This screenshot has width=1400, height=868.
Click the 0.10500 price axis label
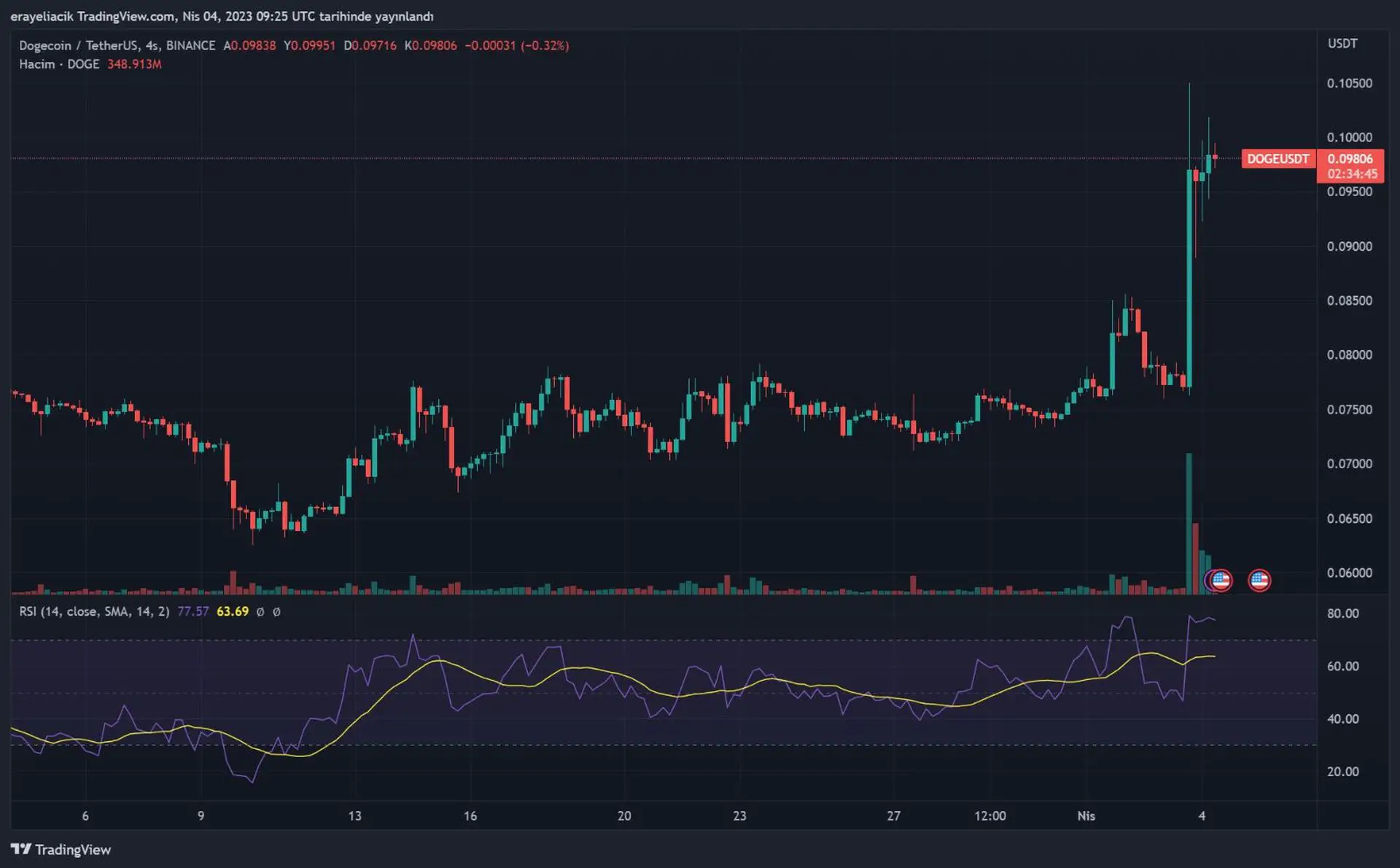click(x=1349, y=83)
